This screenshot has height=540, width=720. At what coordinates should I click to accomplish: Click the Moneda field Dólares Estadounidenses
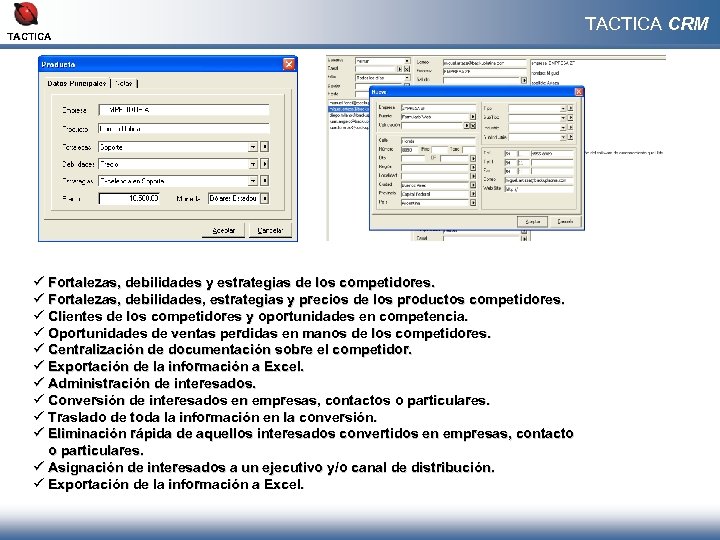pos(234,198)
